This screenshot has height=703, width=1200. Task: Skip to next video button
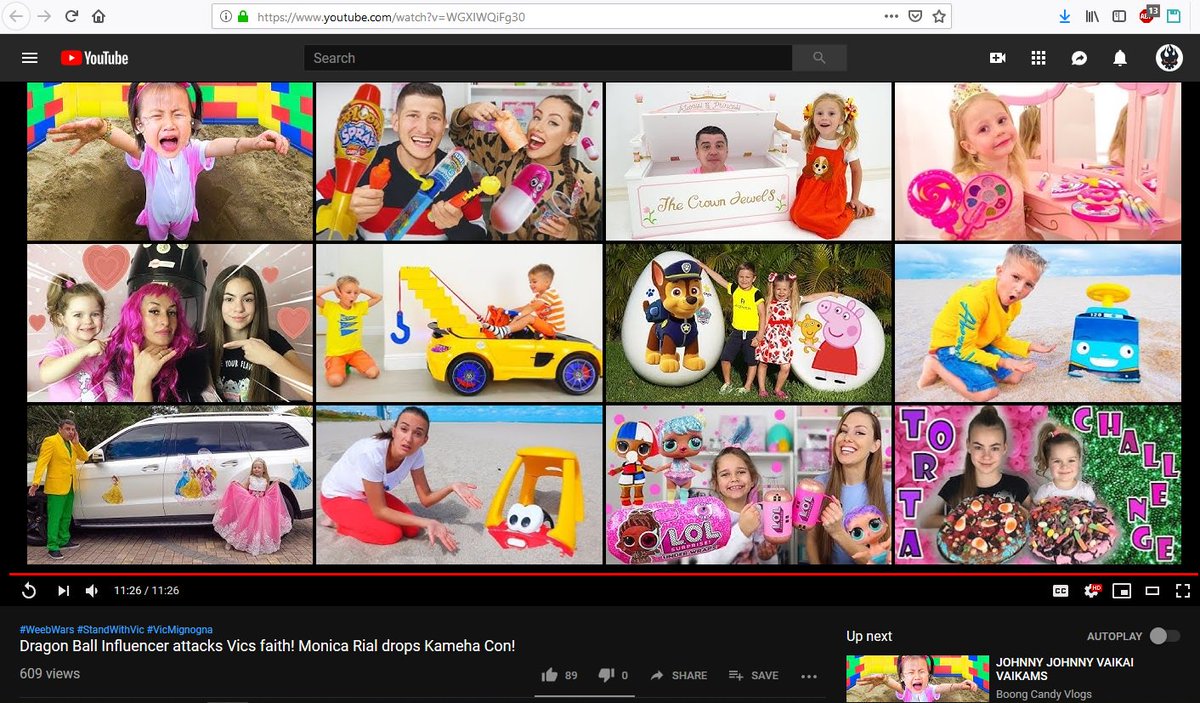click(x=63, y=591)
